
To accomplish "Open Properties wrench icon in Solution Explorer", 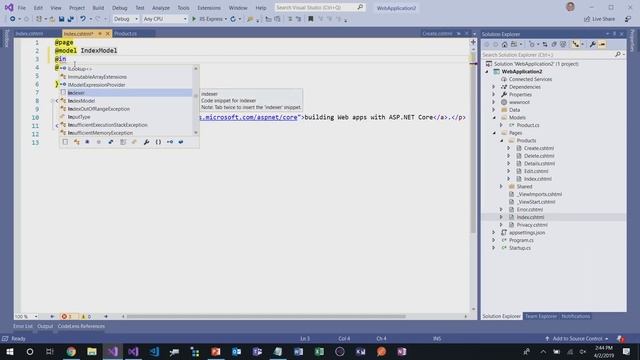I will pyautogui.click(x=593, y=44).
